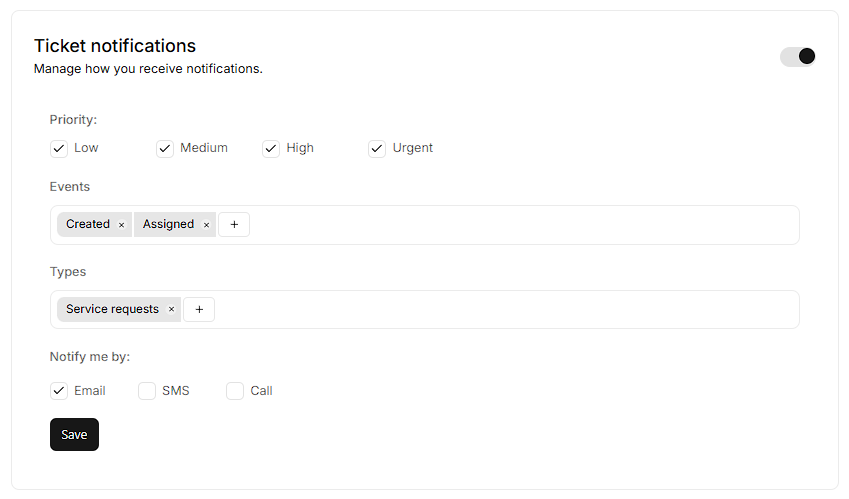Click inside the Types input field
The width and height of the screenshot is (849, 499).
[x=500, y=310]
